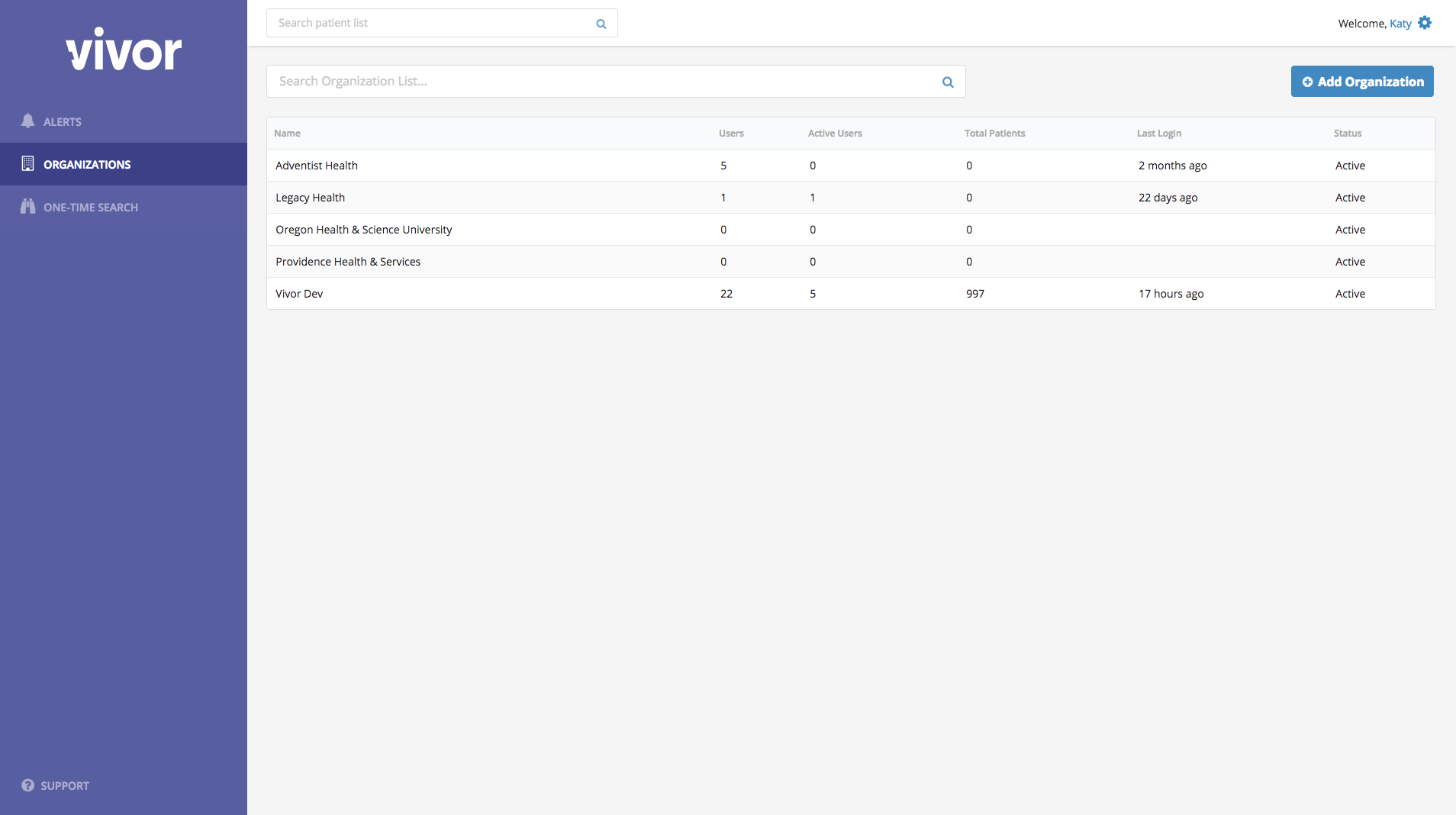Viewport: 1456px width, 815px height.
Task: Select Oregon Health & Science University
Action: [x=851, y=230]
